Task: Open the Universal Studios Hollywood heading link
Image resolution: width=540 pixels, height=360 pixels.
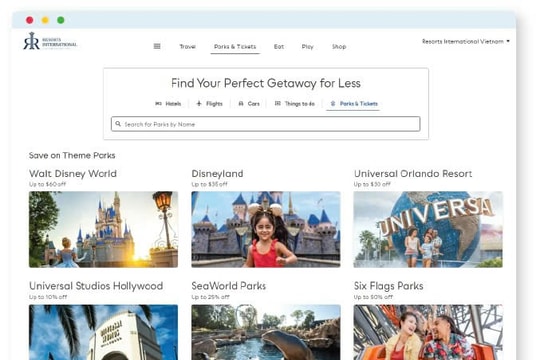Action: coord(96,286)
